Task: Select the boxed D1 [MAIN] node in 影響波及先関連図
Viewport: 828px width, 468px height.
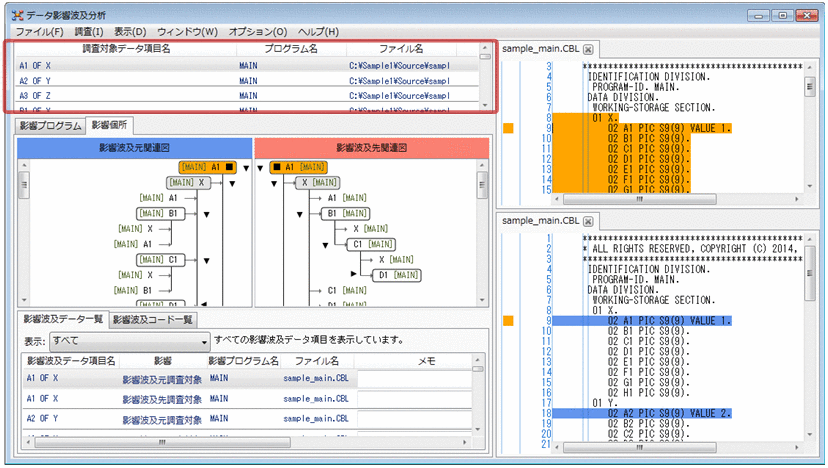Action: [397, 275]
